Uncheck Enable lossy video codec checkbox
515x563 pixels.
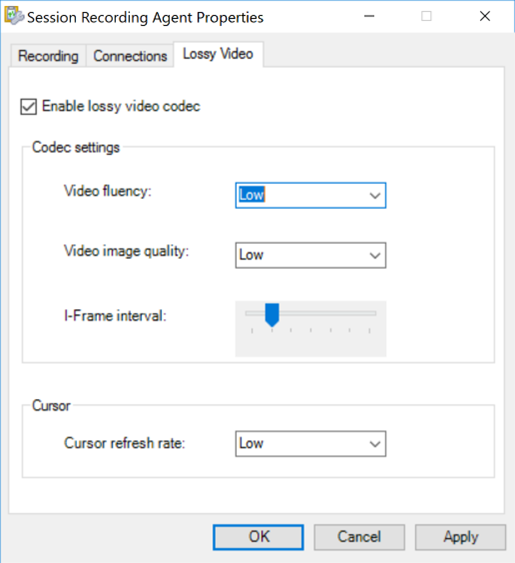28,107
